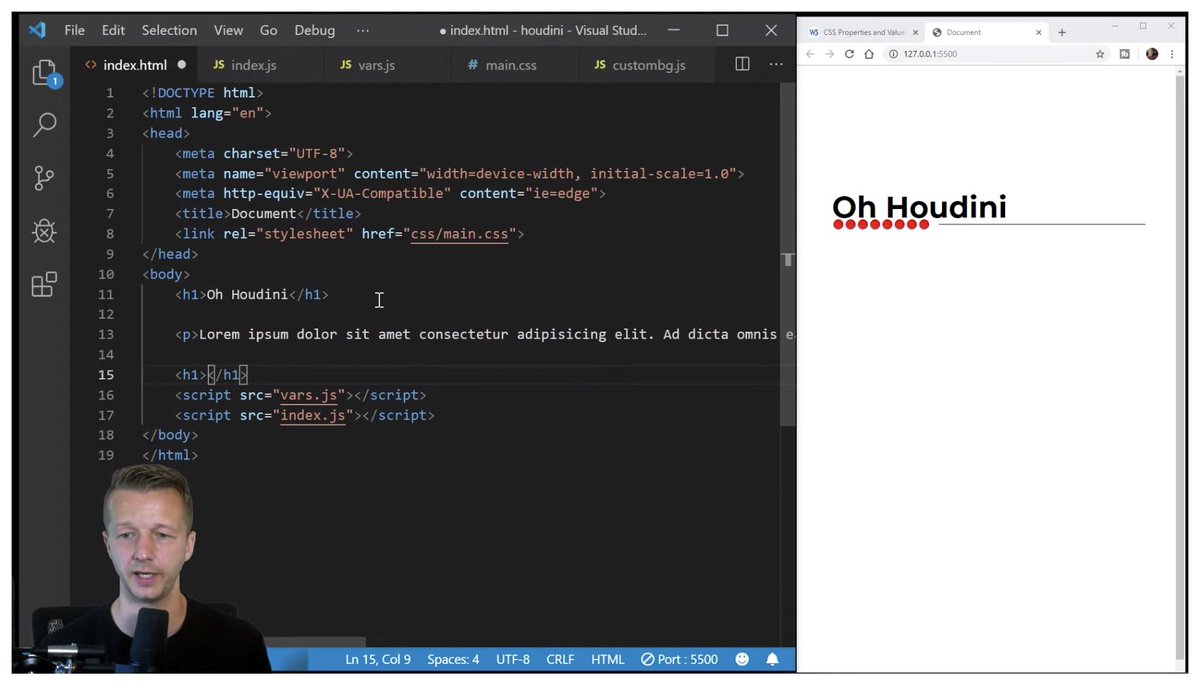Click CRLF line ending in status bar
The image size is (1200, 684).
point(560,659)
